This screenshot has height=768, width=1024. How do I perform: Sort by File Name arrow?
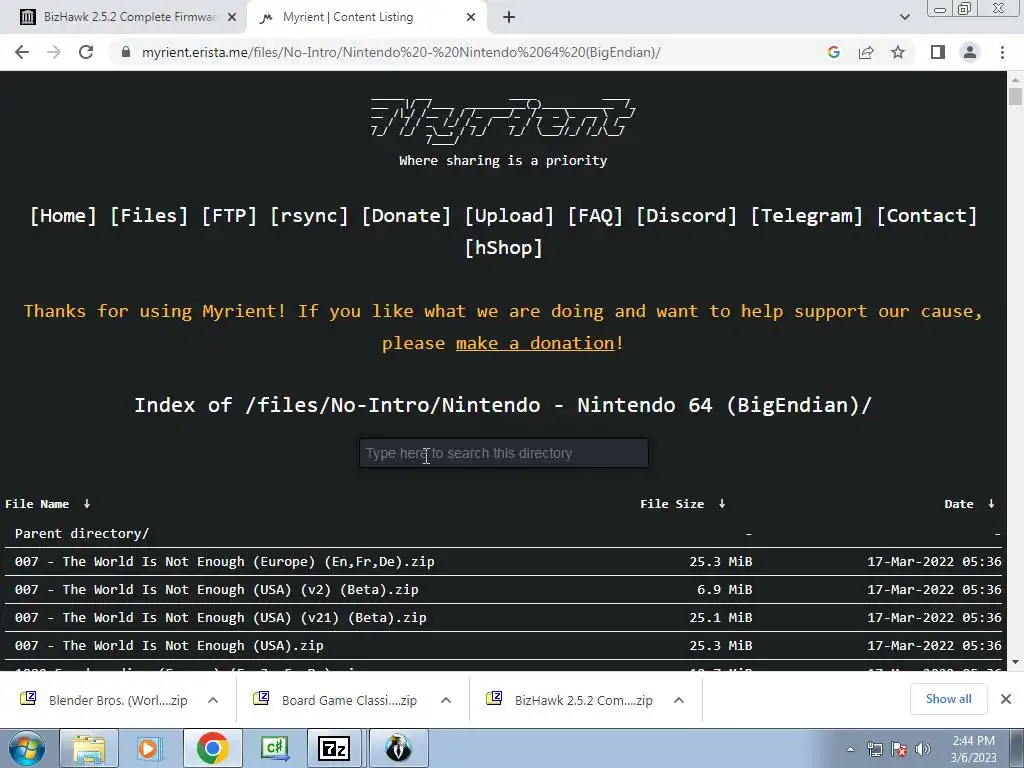87,504
